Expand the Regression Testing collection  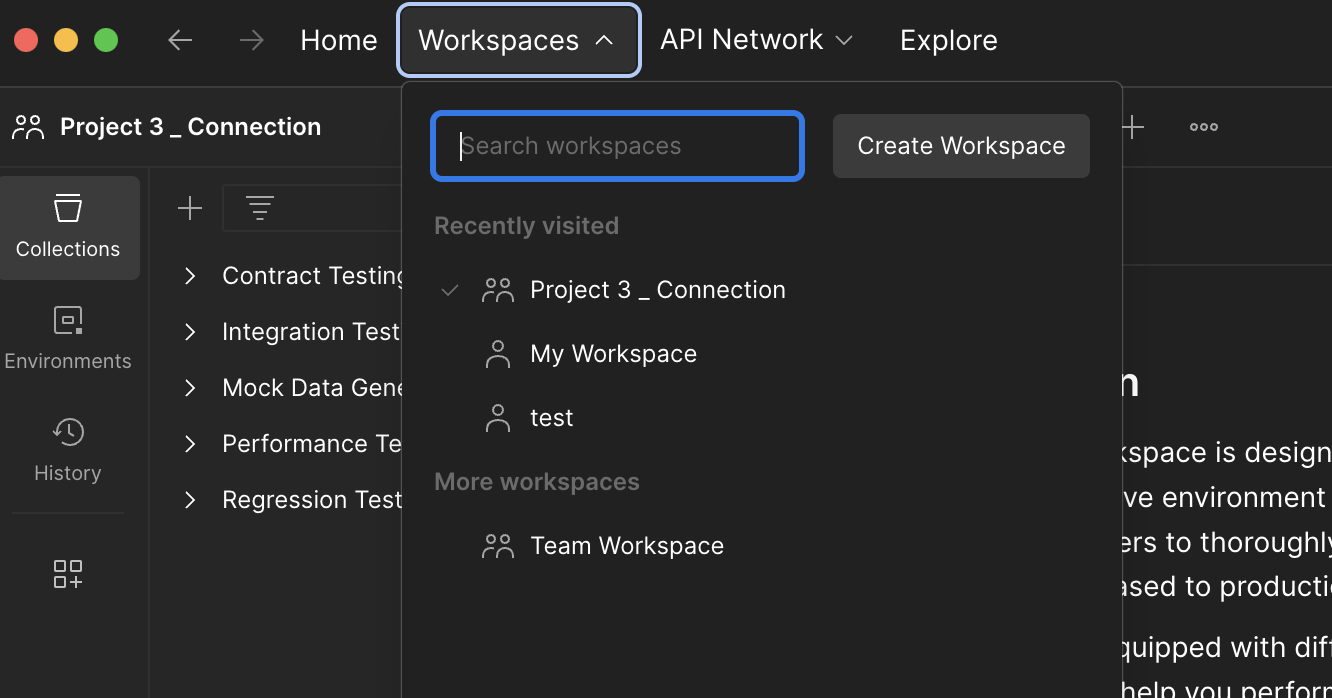tap(190, 500)
